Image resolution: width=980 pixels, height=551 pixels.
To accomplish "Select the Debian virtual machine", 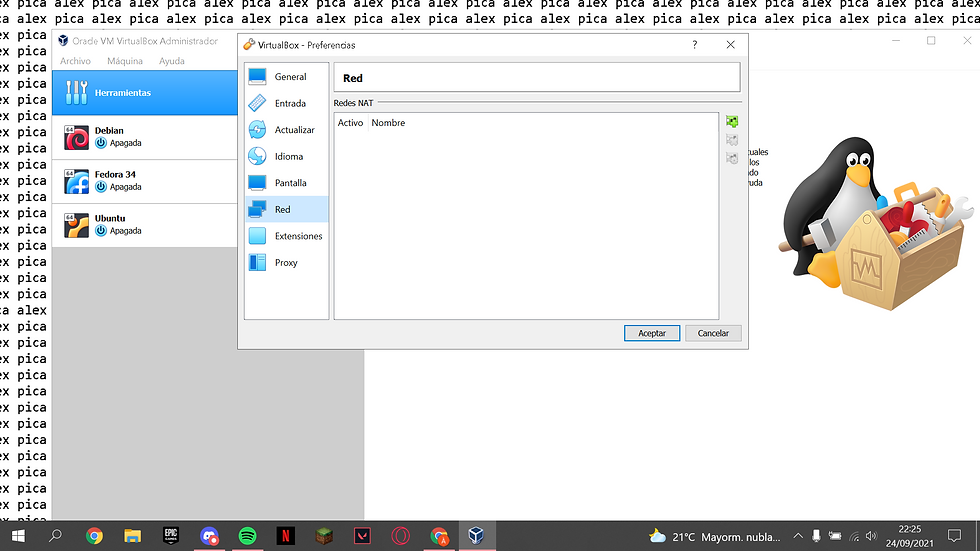I will click(x=145, y=137).
